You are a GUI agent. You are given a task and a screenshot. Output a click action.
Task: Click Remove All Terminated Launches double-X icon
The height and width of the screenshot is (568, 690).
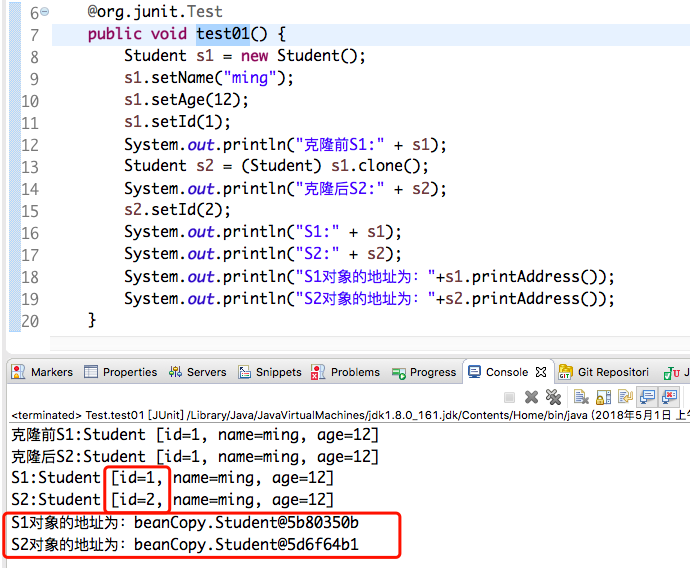pyautogui.click(x=553, y=397)
